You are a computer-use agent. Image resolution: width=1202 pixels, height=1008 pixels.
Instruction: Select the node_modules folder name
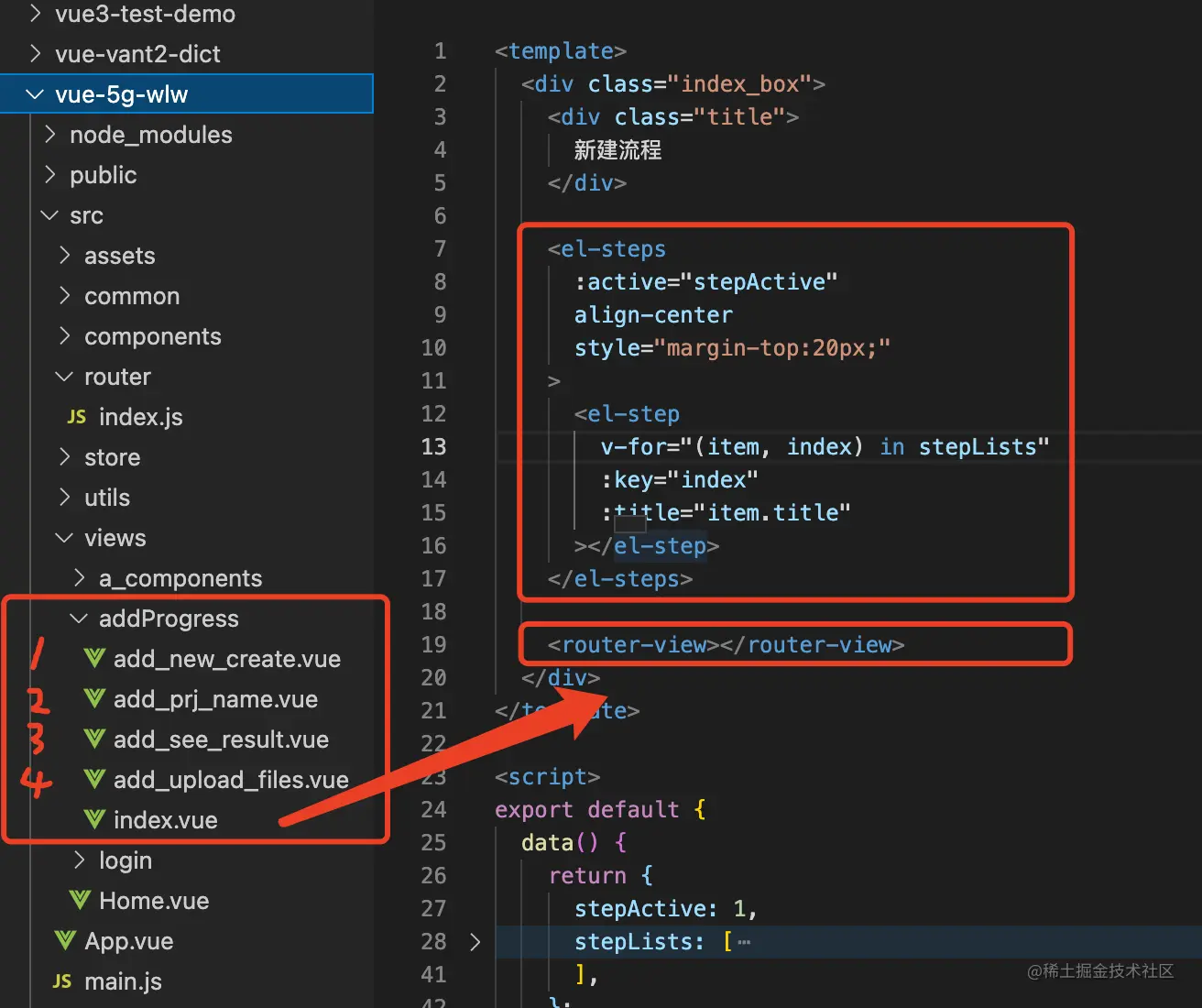click(x=151, y=135)
